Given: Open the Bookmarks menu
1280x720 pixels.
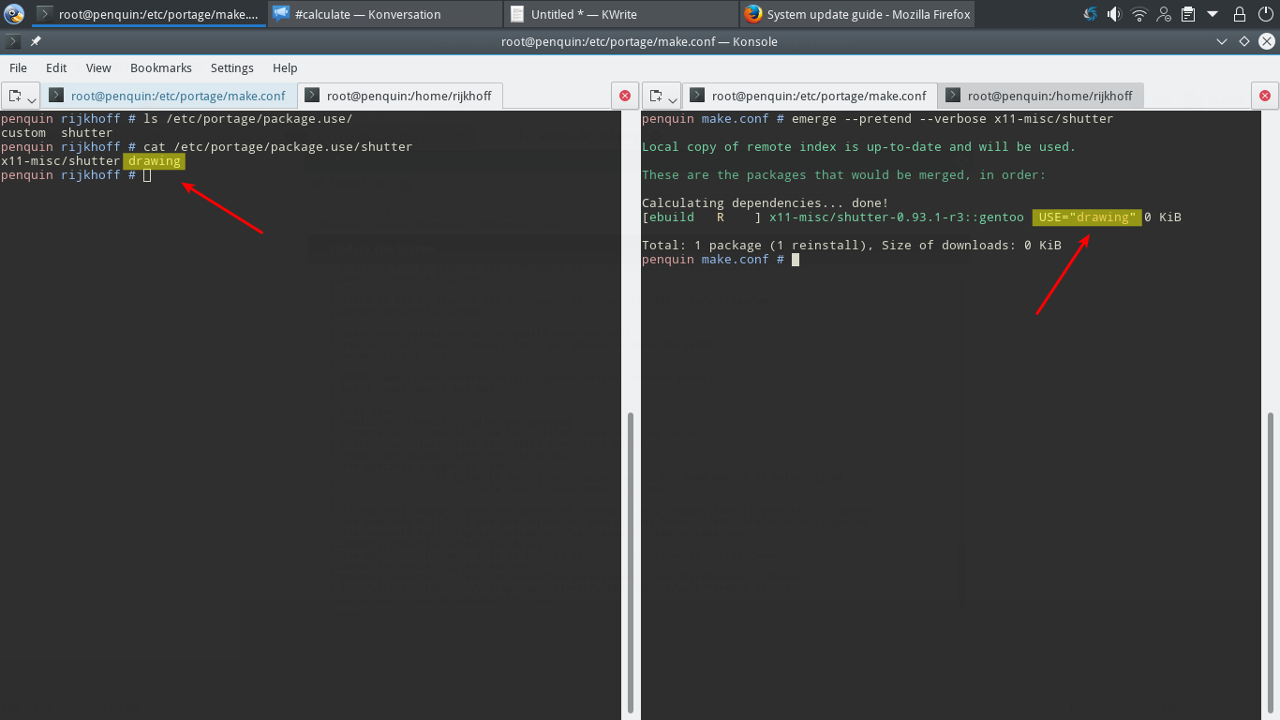Looking at the screenshot, I should (x=161, y=68).
